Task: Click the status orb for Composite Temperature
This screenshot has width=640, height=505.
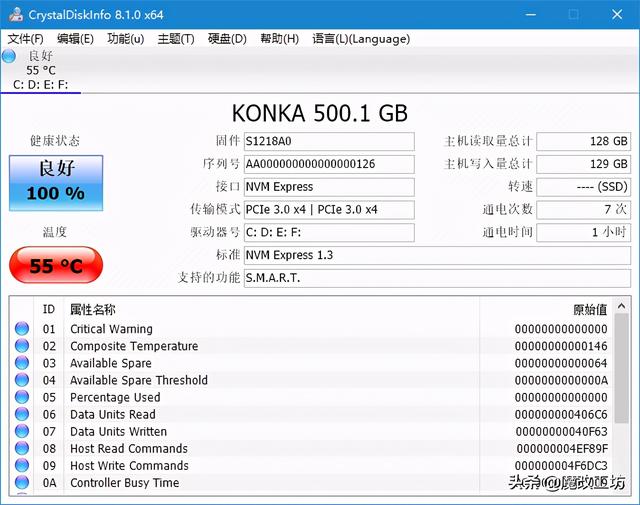Action: (22, 346)
